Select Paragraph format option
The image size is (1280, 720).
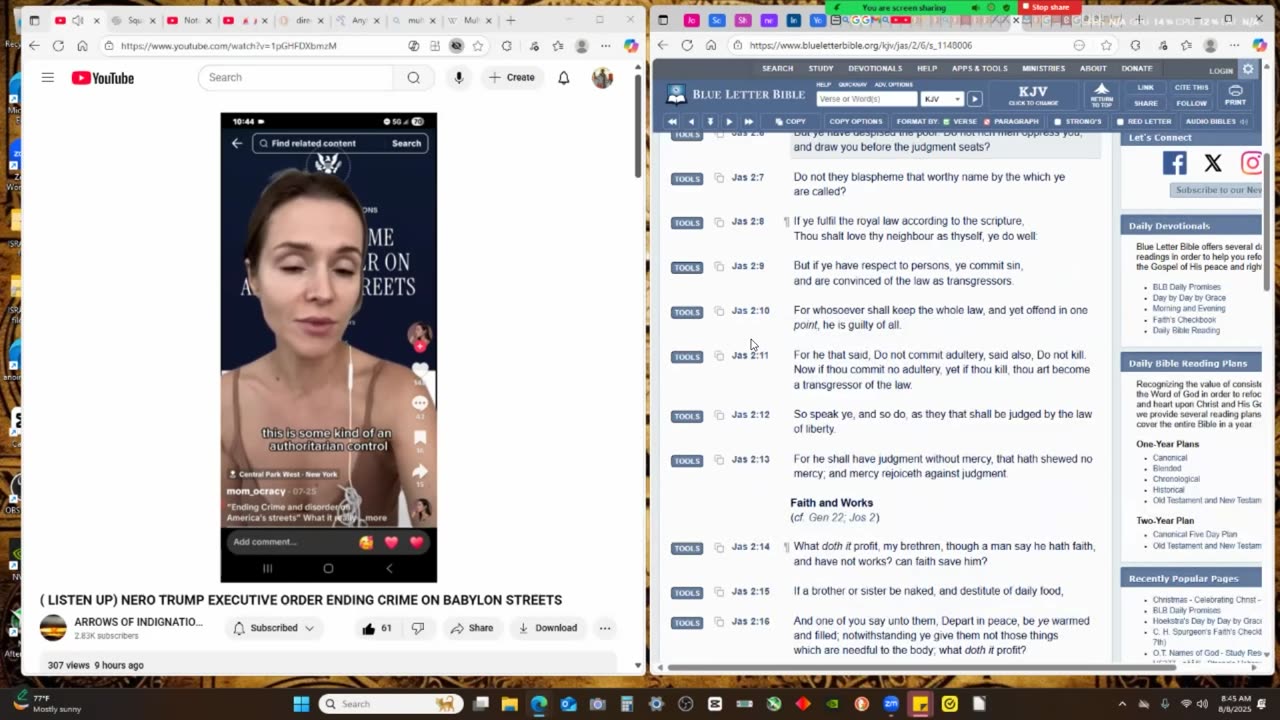pos(1011,121)
